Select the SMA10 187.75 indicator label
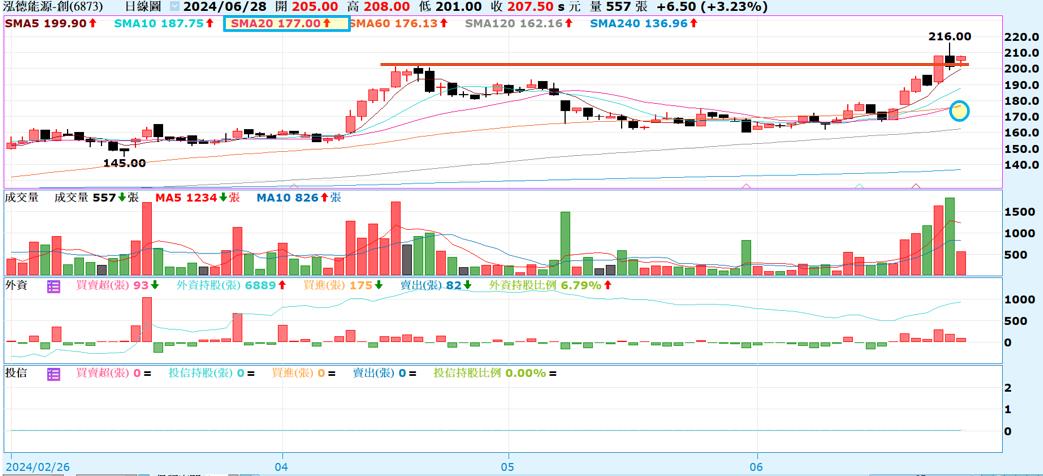The image size is (1043, 476). pos(164,23)
